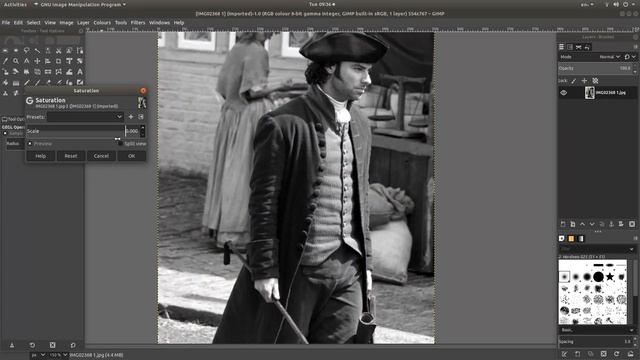Image resolution: width=640 pixels, height=360 pixels.
Task: Hide the IMG02368 layer with eye icon
Action: (x=564, y=93)
